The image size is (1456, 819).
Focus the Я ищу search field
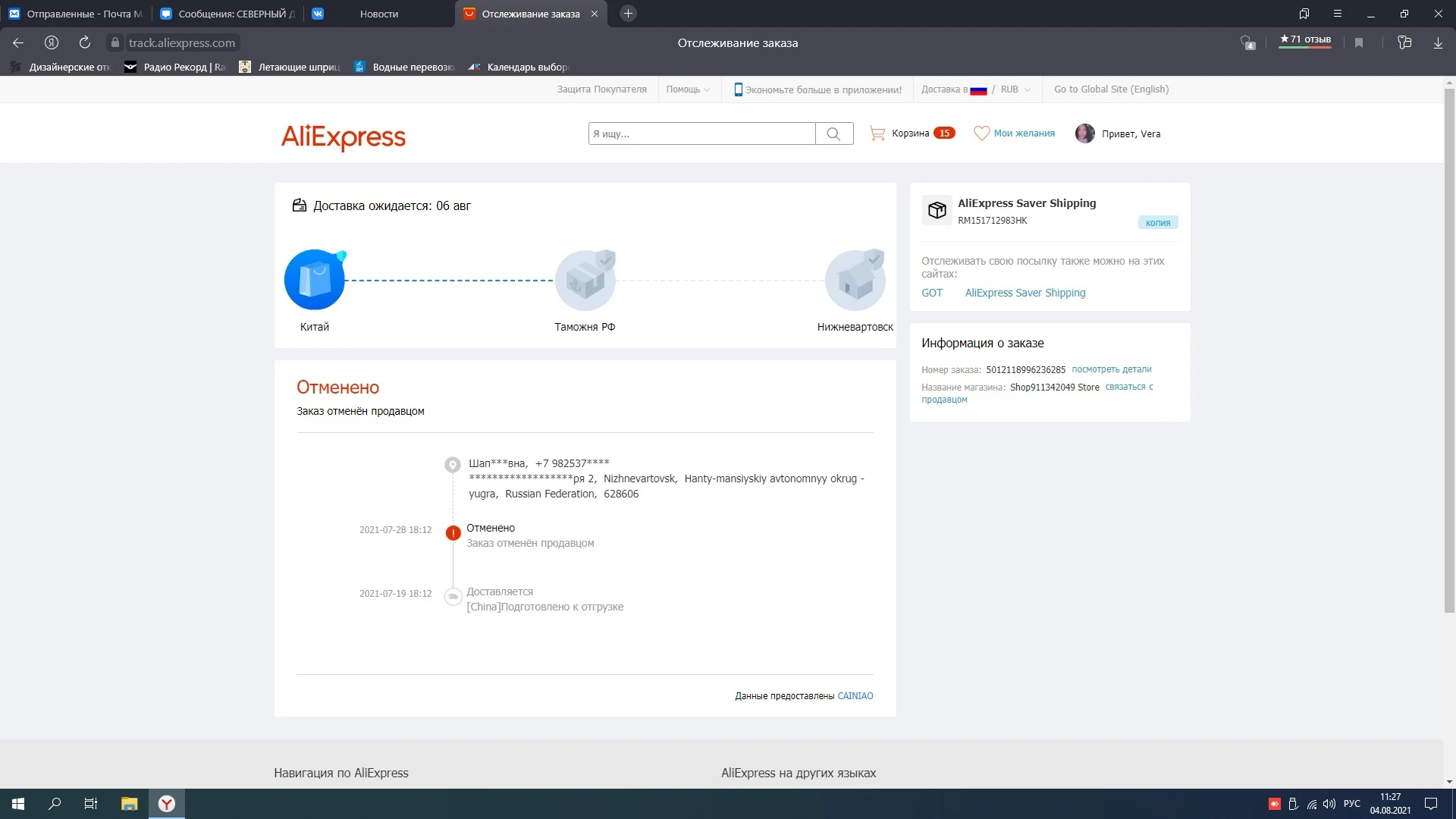tap(701, 134)
